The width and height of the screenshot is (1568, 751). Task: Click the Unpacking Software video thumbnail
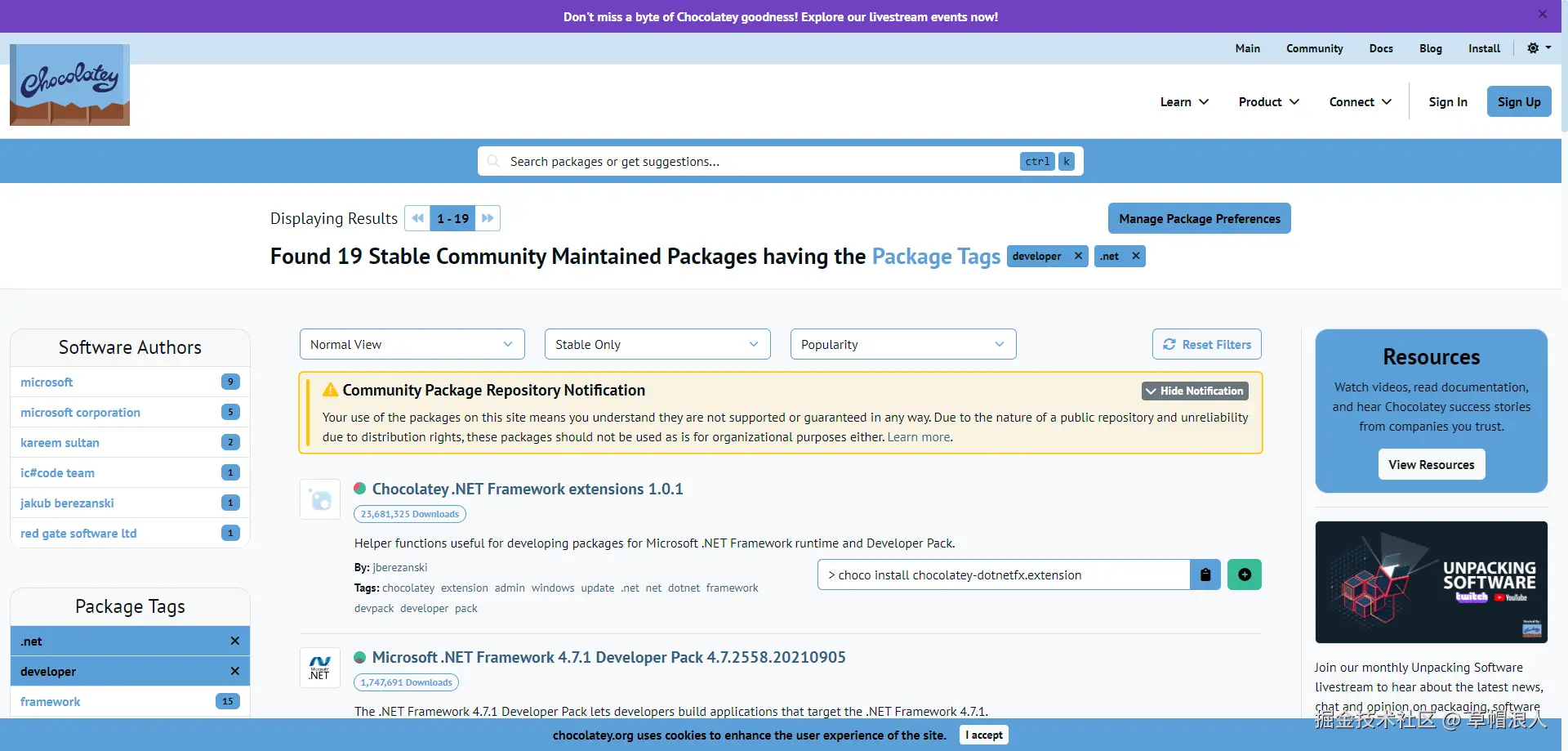click(x=1432, y=582)
